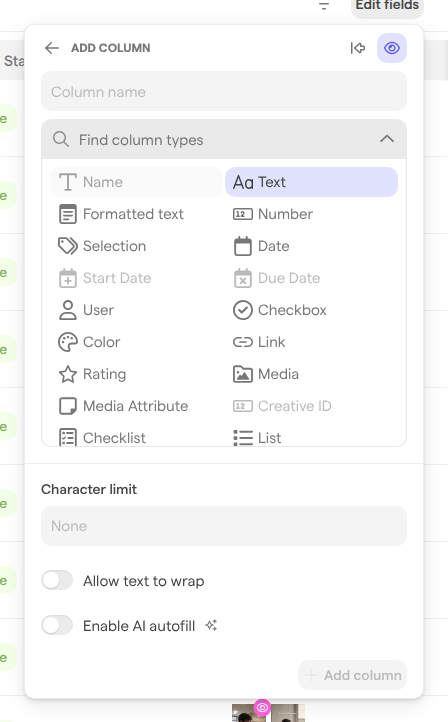Collapse the column types list chevron
448x722 pixels.
point(387,139)
